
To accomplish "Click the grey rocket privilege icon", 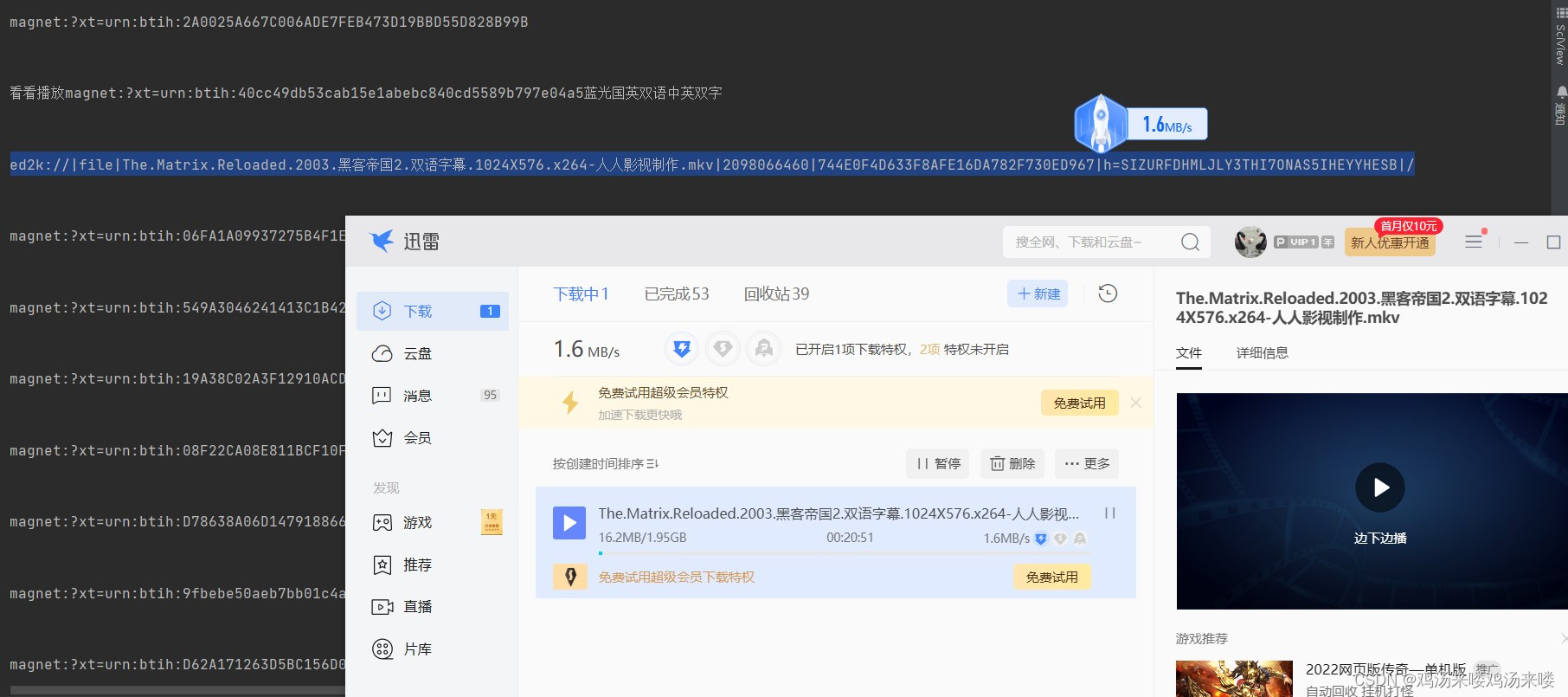I will coord(763,349).
